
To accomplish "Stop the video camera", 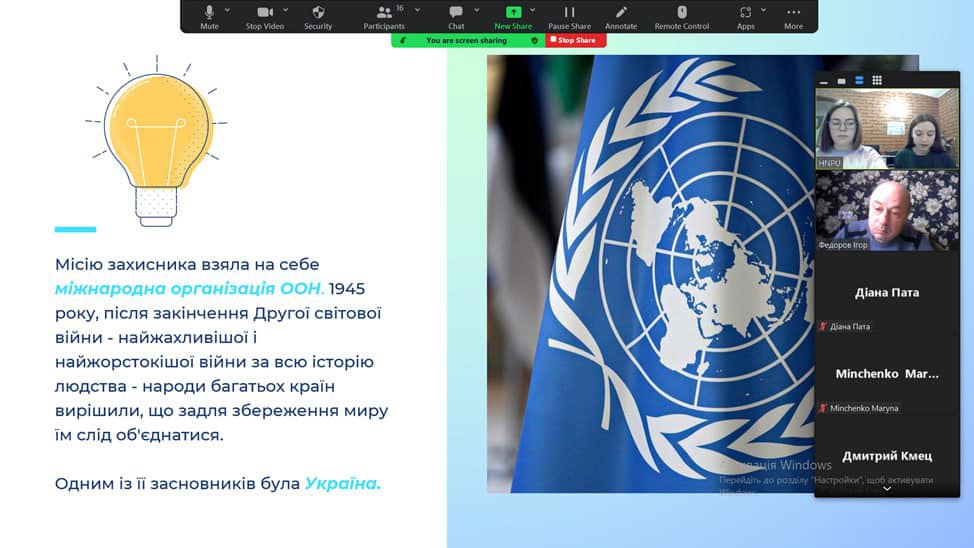I will (265, 17).
